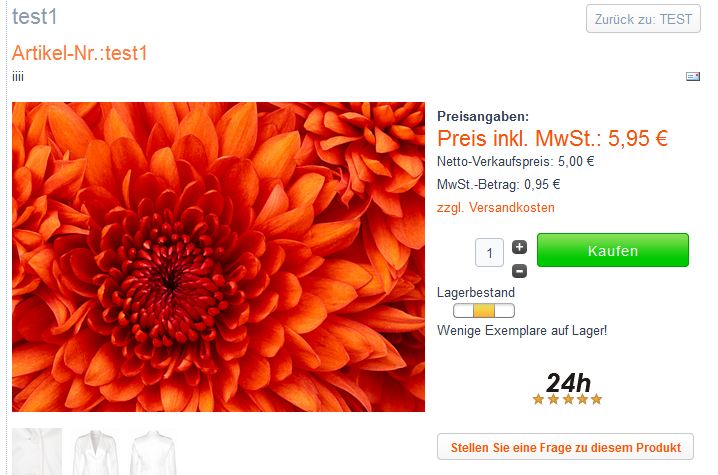Click the test1 product title

click(x=34, y=17)
